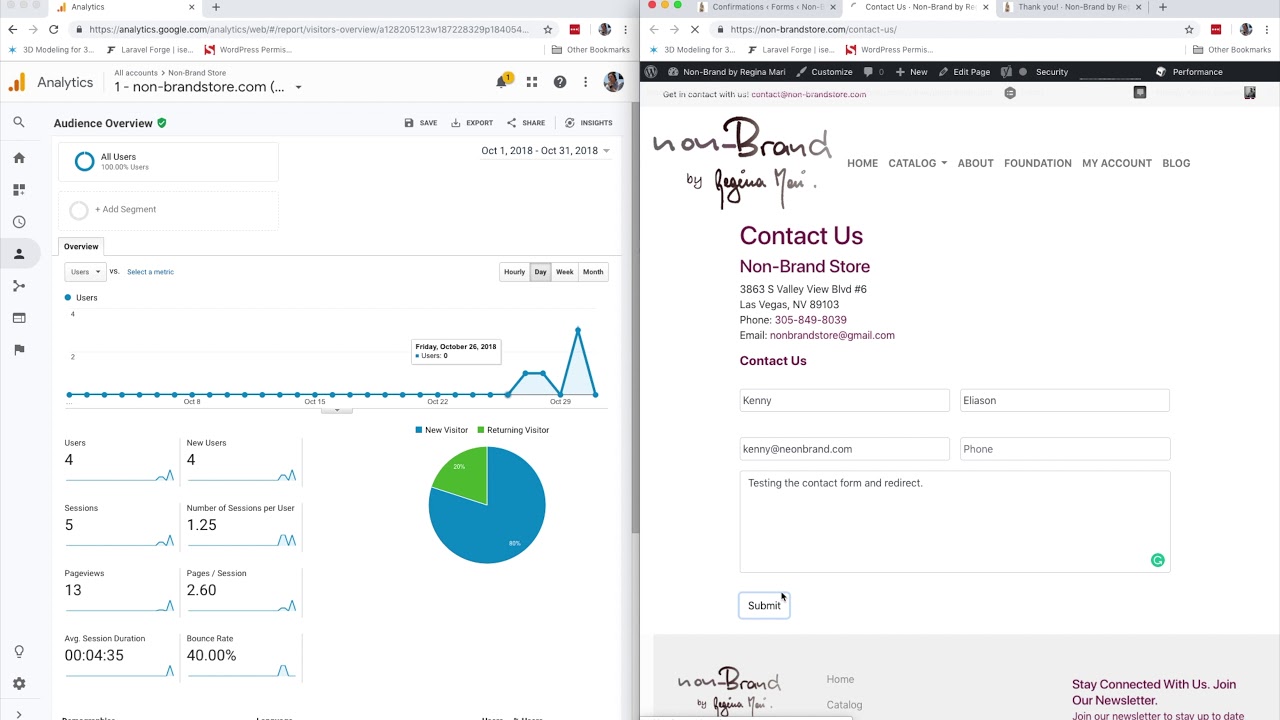Click Select a metric link
The width and height of the screenshot is (1280, 720).
pyautogui.click(x=150, y=272)
